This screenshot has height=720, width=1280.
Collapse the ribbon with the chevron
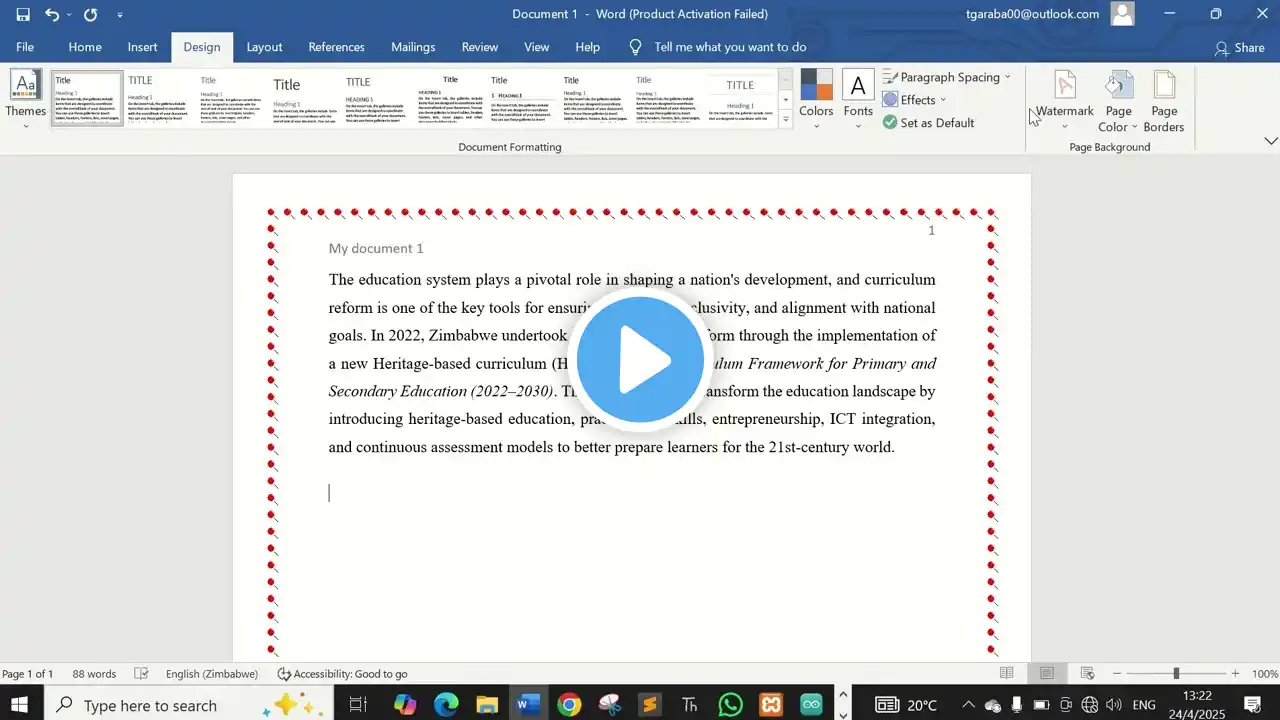coord(1271,141)
